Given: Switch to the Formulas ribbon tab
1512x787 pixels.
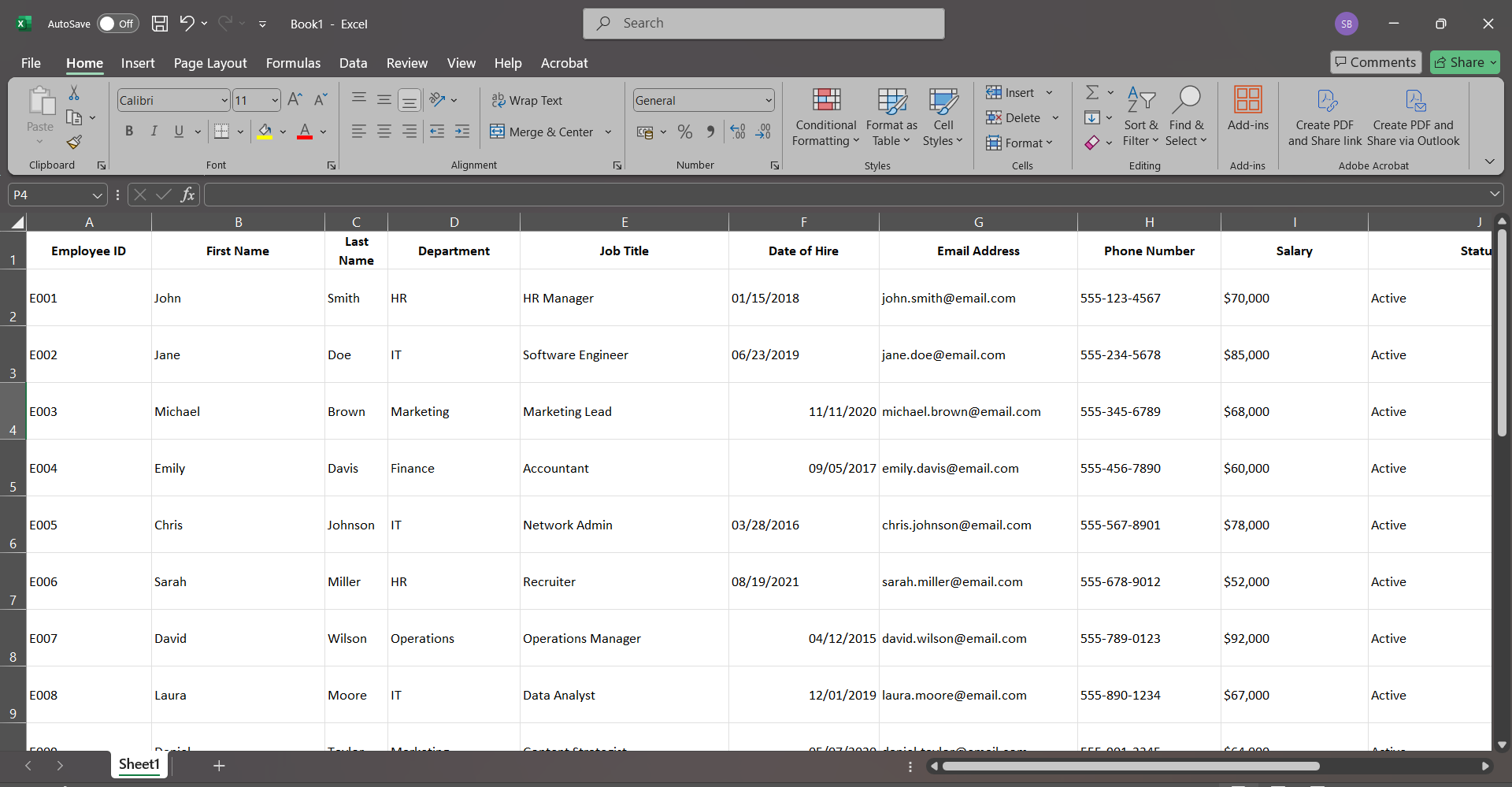Looking at the screenshot, I should pyautogui.click(x=293, y=63).
